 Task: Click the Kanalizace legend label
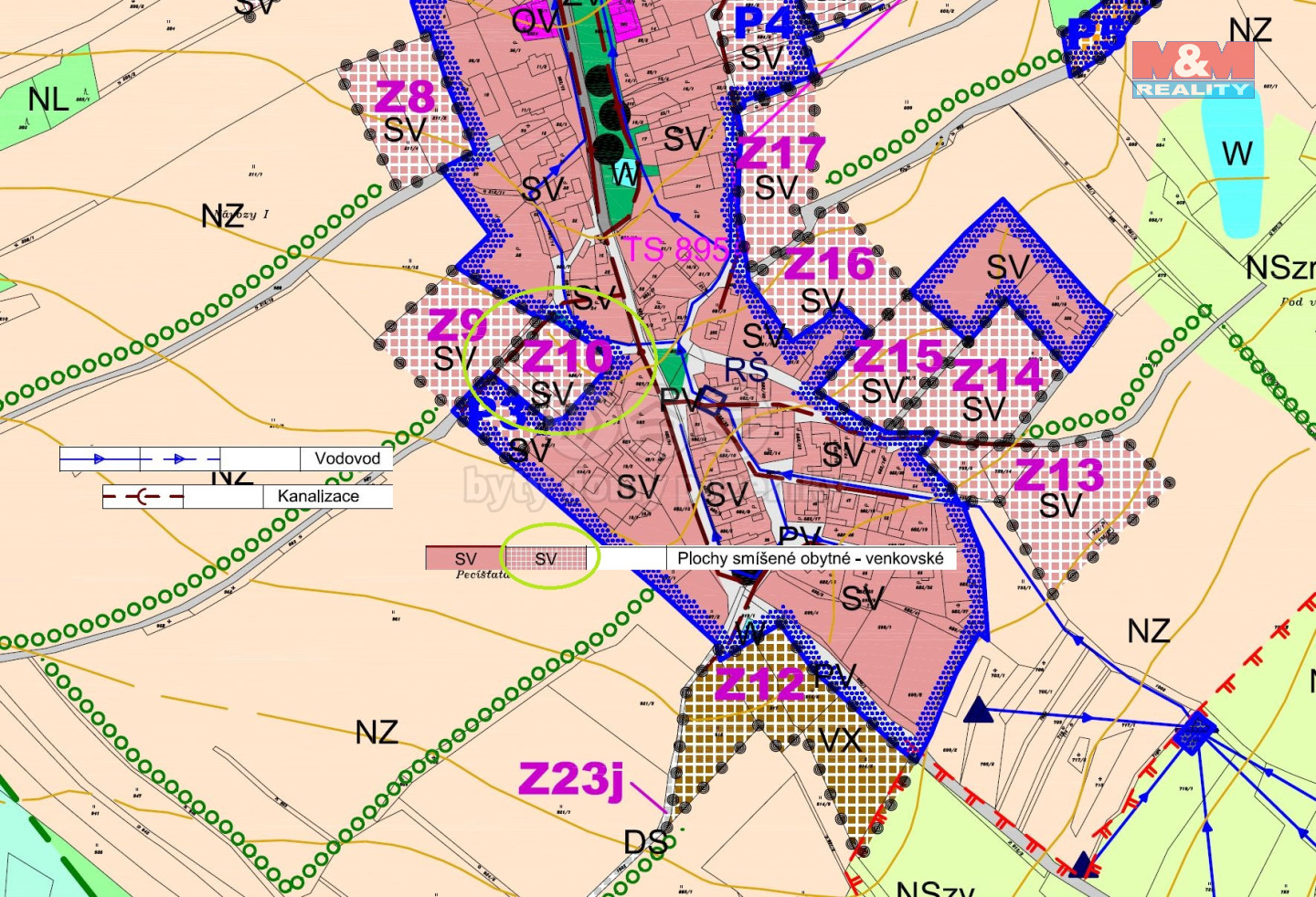318,496
